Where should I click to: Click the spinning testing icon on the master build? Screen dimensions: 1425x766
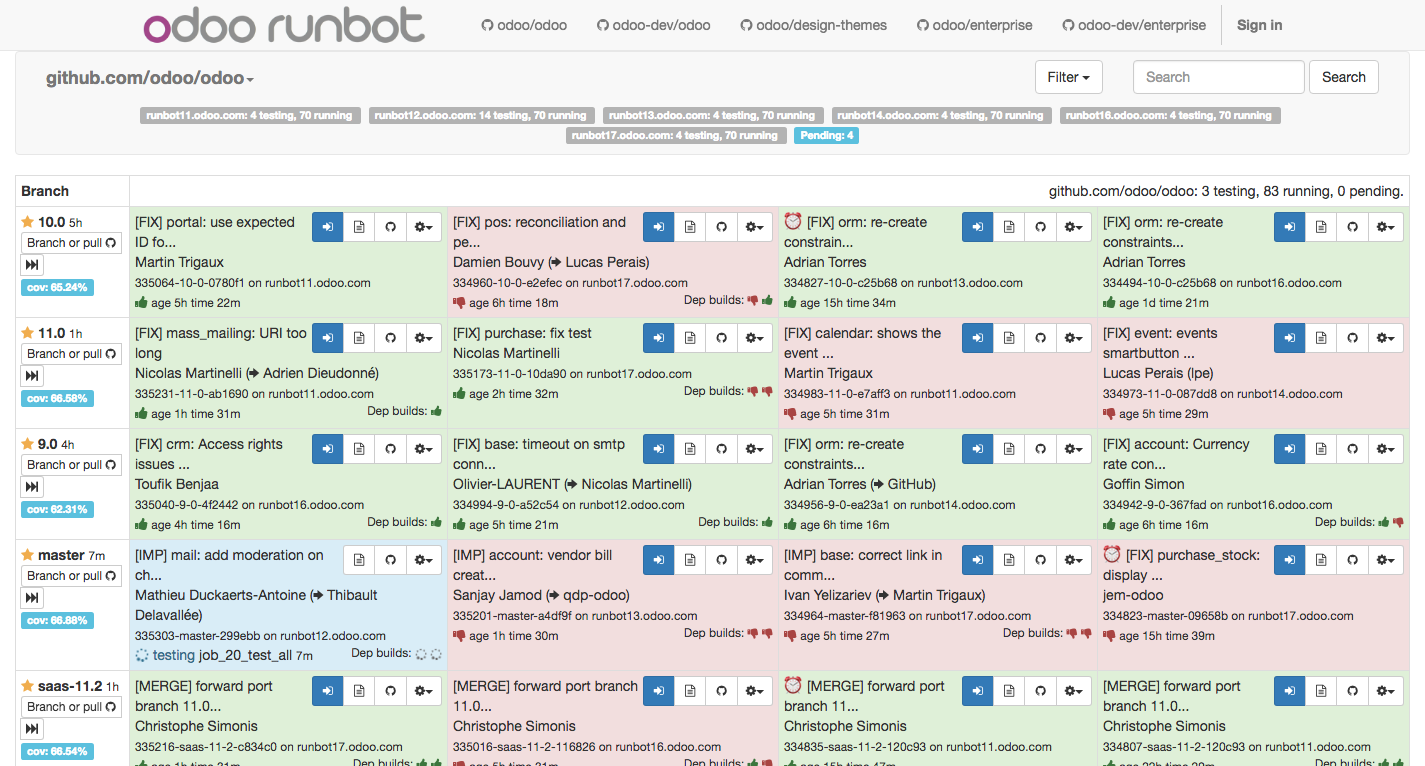coord(141,655)
